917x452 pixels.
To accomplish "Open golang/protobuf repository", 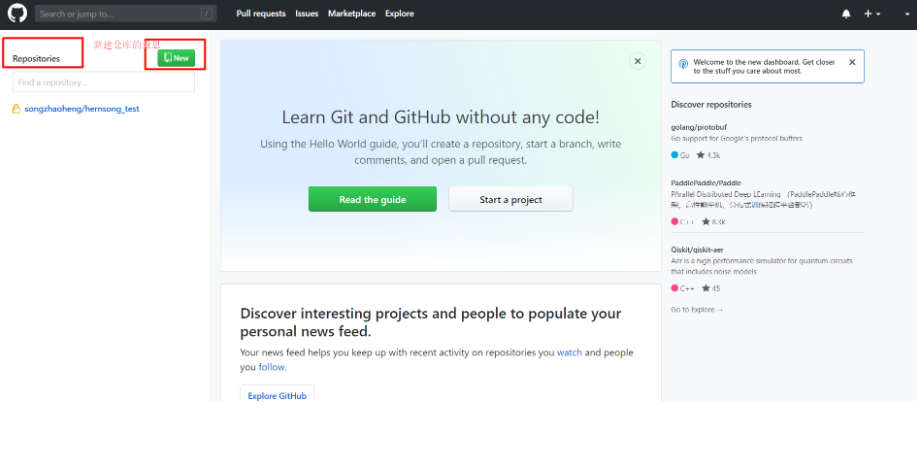I will point(699,127).
